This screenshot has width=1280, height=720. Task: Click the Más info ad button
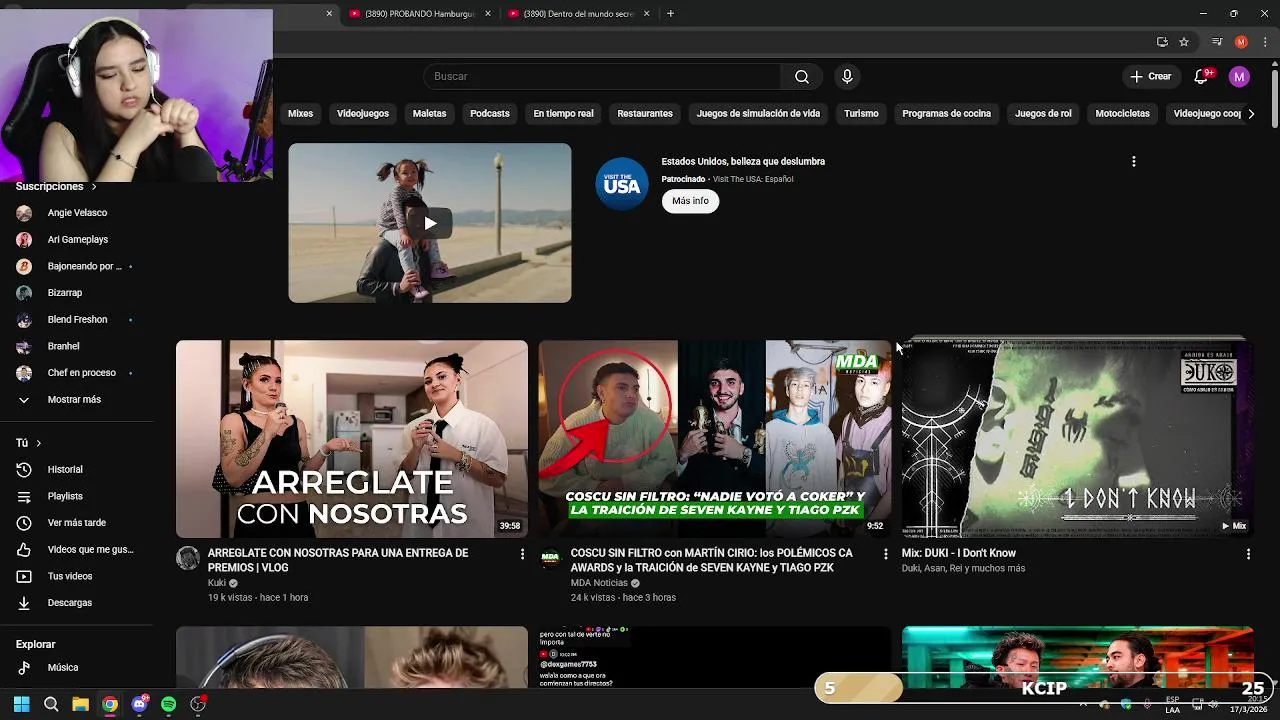click(x=690, y=201)
